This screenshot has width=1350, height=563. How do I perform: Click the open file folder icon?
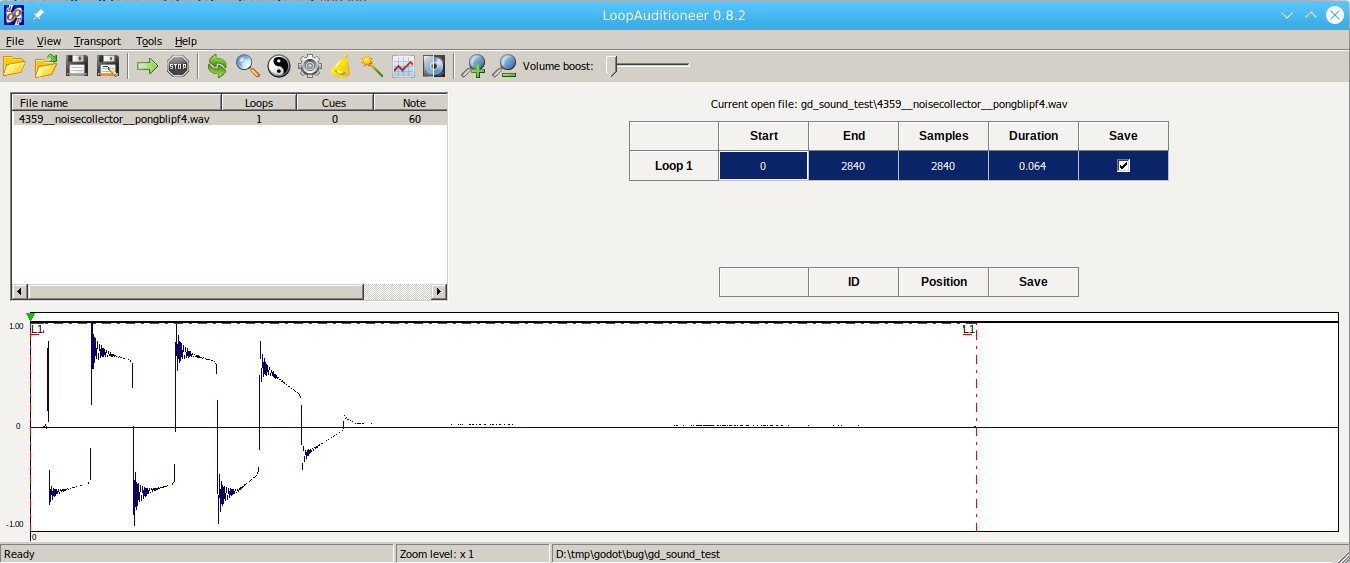tap(14, 67)
